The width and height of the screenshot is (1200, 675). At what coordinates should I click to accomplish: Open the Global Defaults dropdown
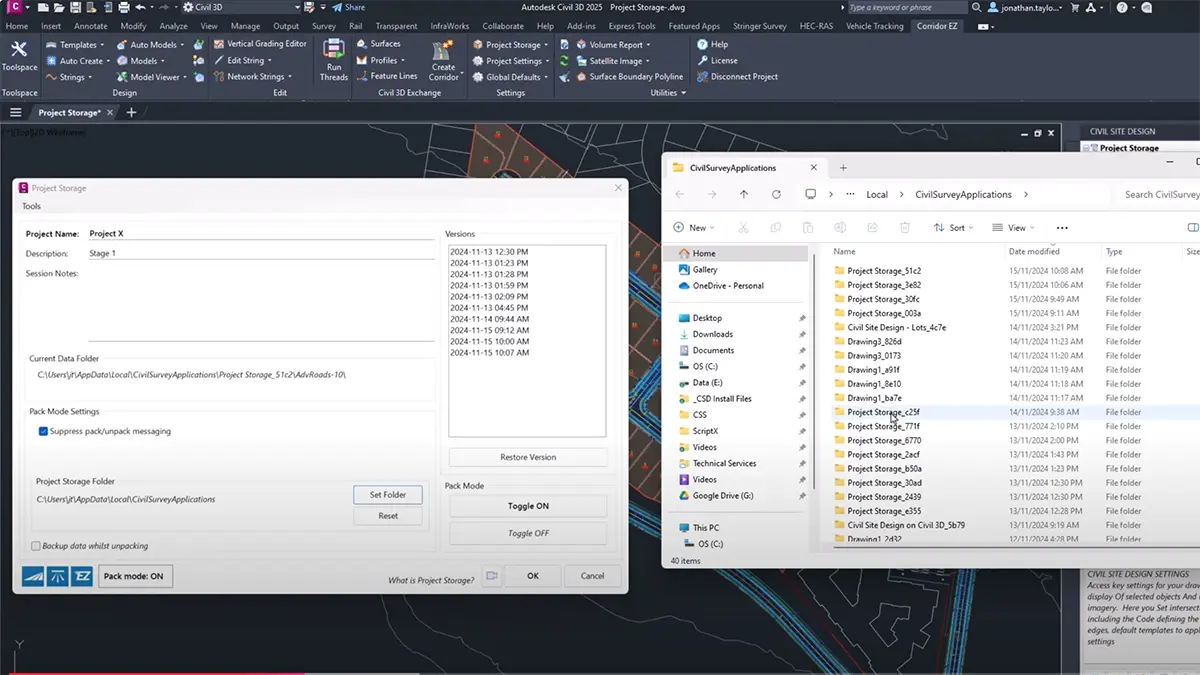512,77
